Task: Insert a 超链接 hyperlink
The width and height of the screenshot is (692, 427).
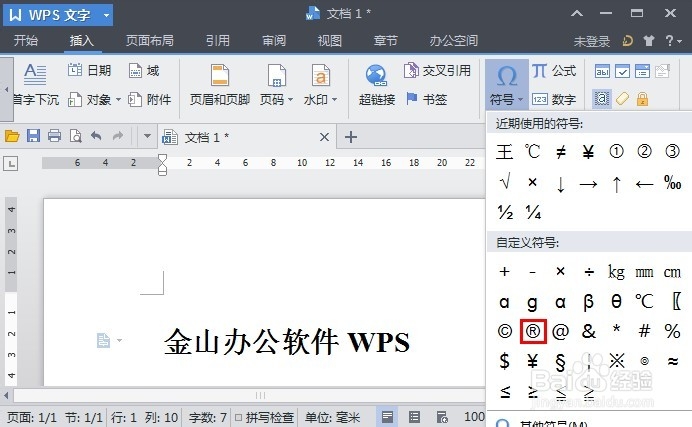Action: pyautogui.click(x=376, y=86)
